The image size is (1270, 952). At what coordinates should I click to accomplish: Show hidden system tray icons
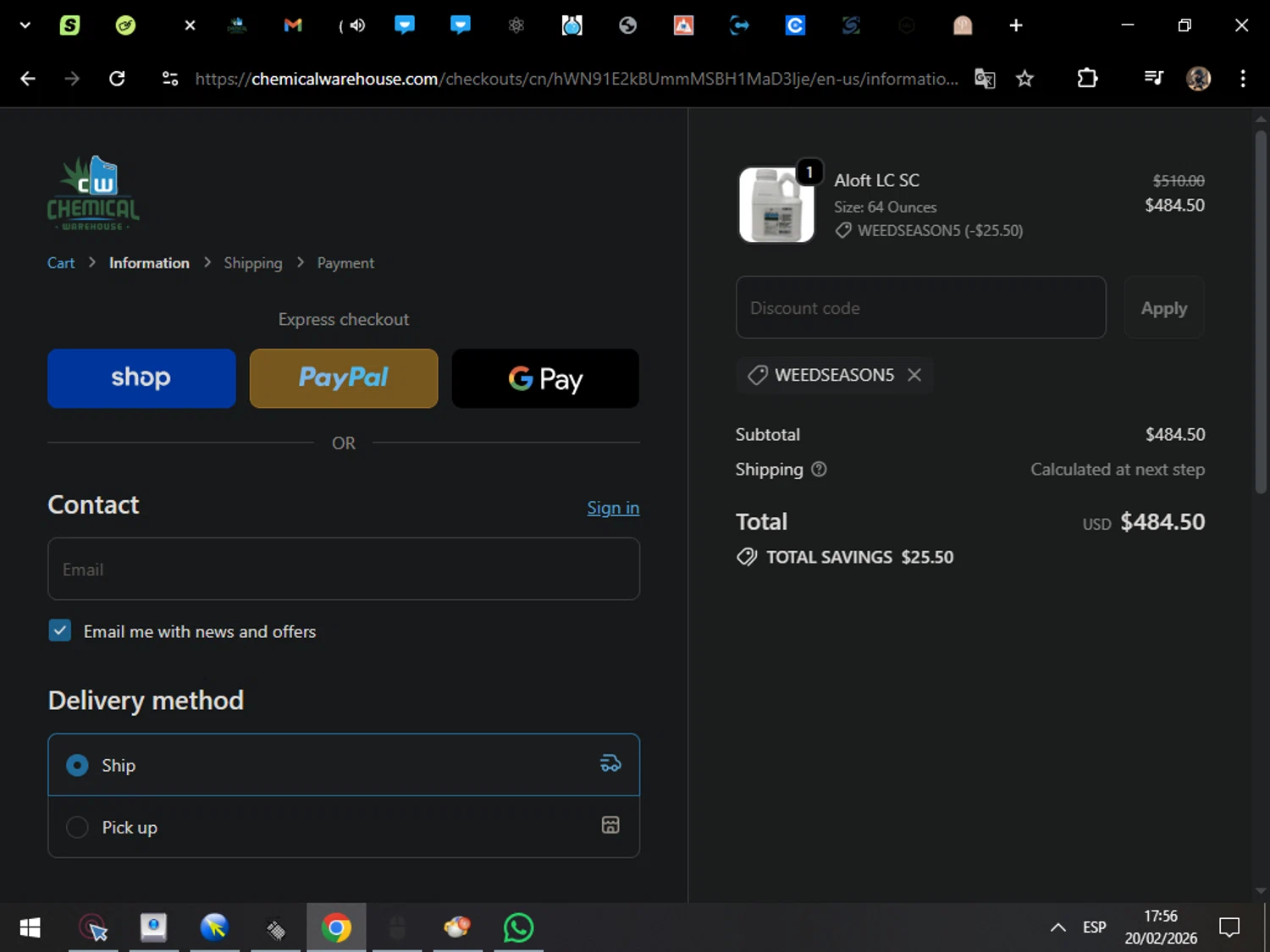click(x=1057, y=927)
